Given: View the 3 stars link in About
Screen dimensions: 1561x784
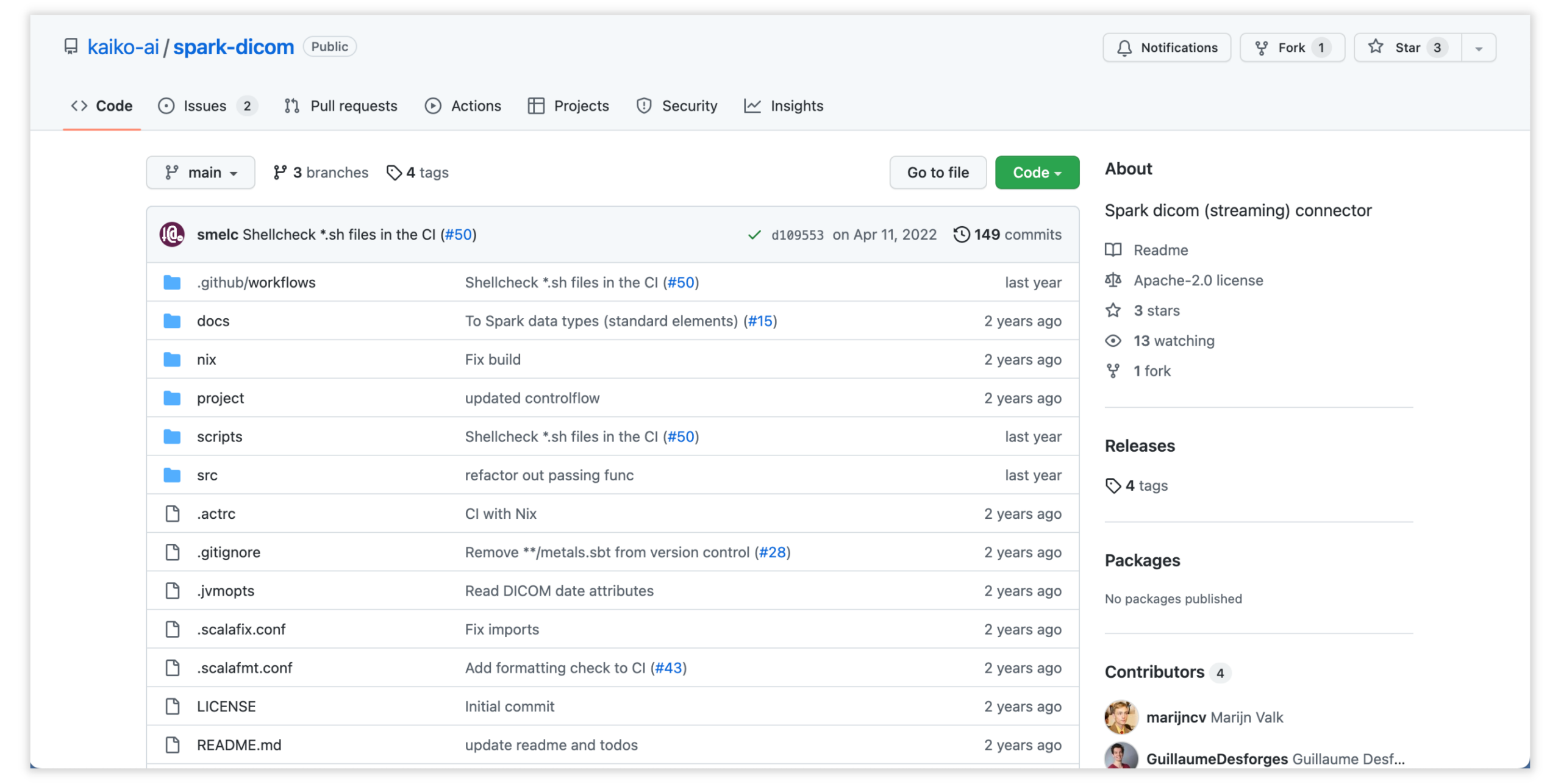Looking at the screenshot, I should tap(1142, 310).
